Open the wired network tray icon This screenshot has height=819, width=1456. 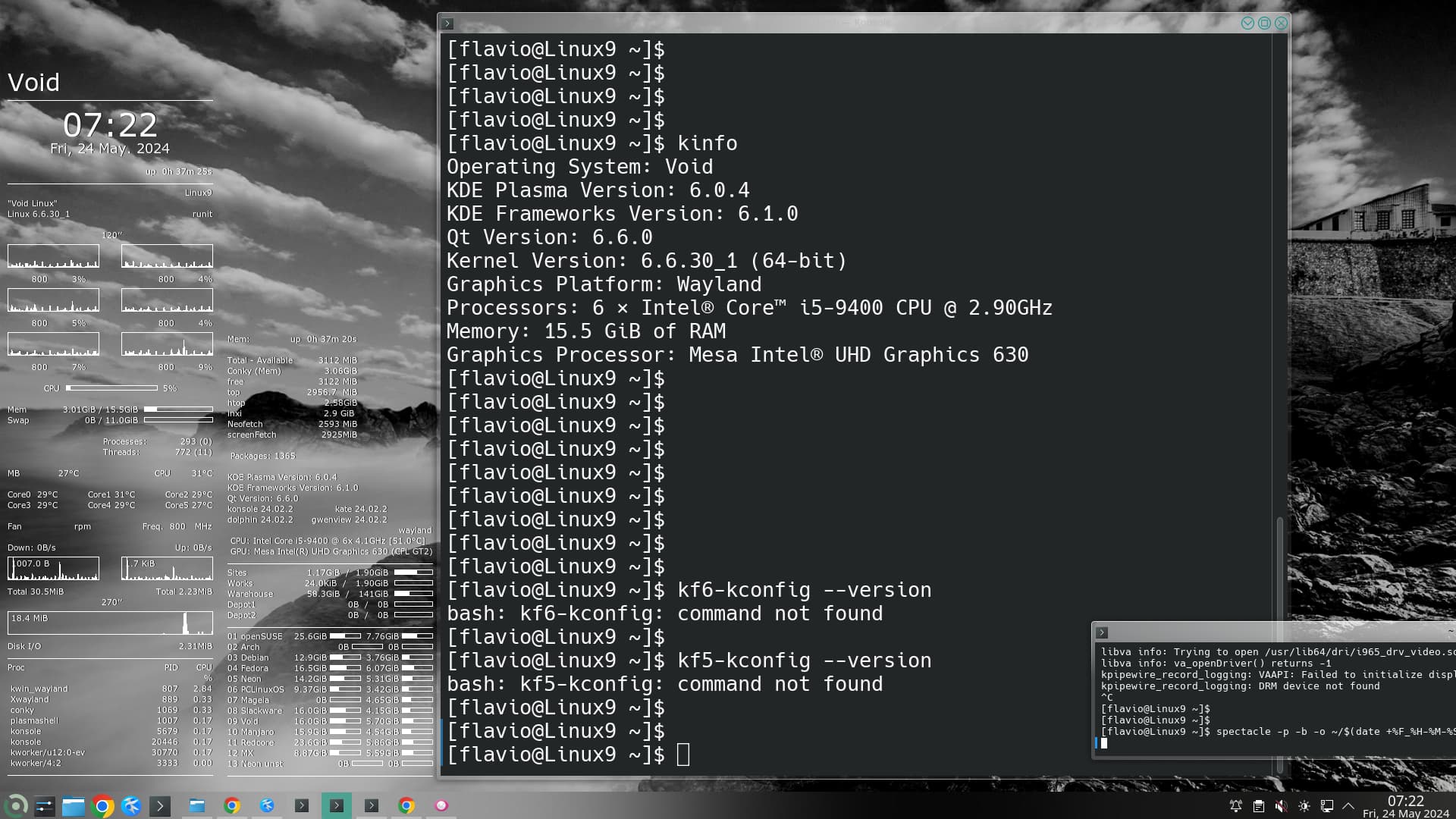click(1327, 806)
